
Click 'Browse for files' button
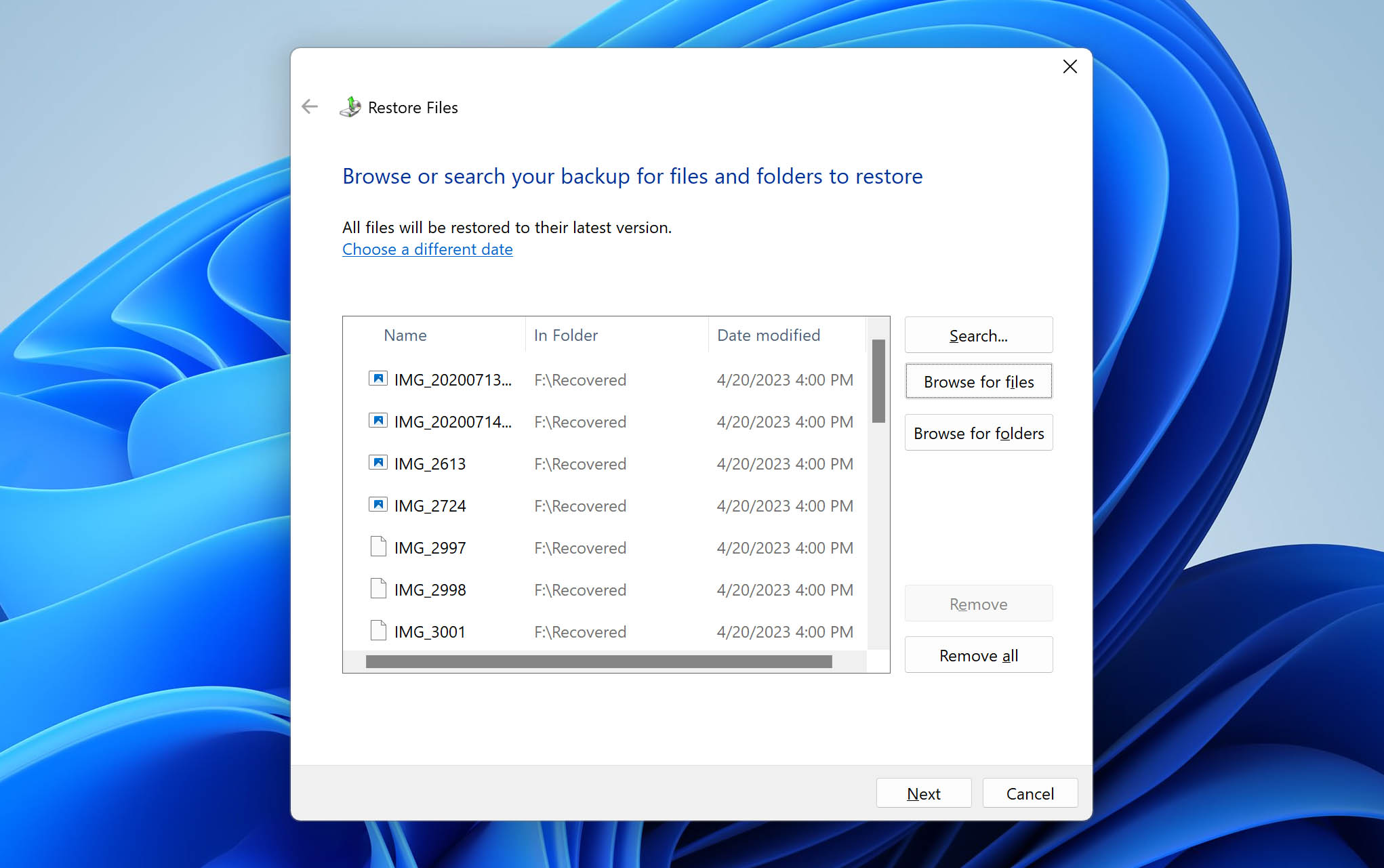click(x=978, y=381)
